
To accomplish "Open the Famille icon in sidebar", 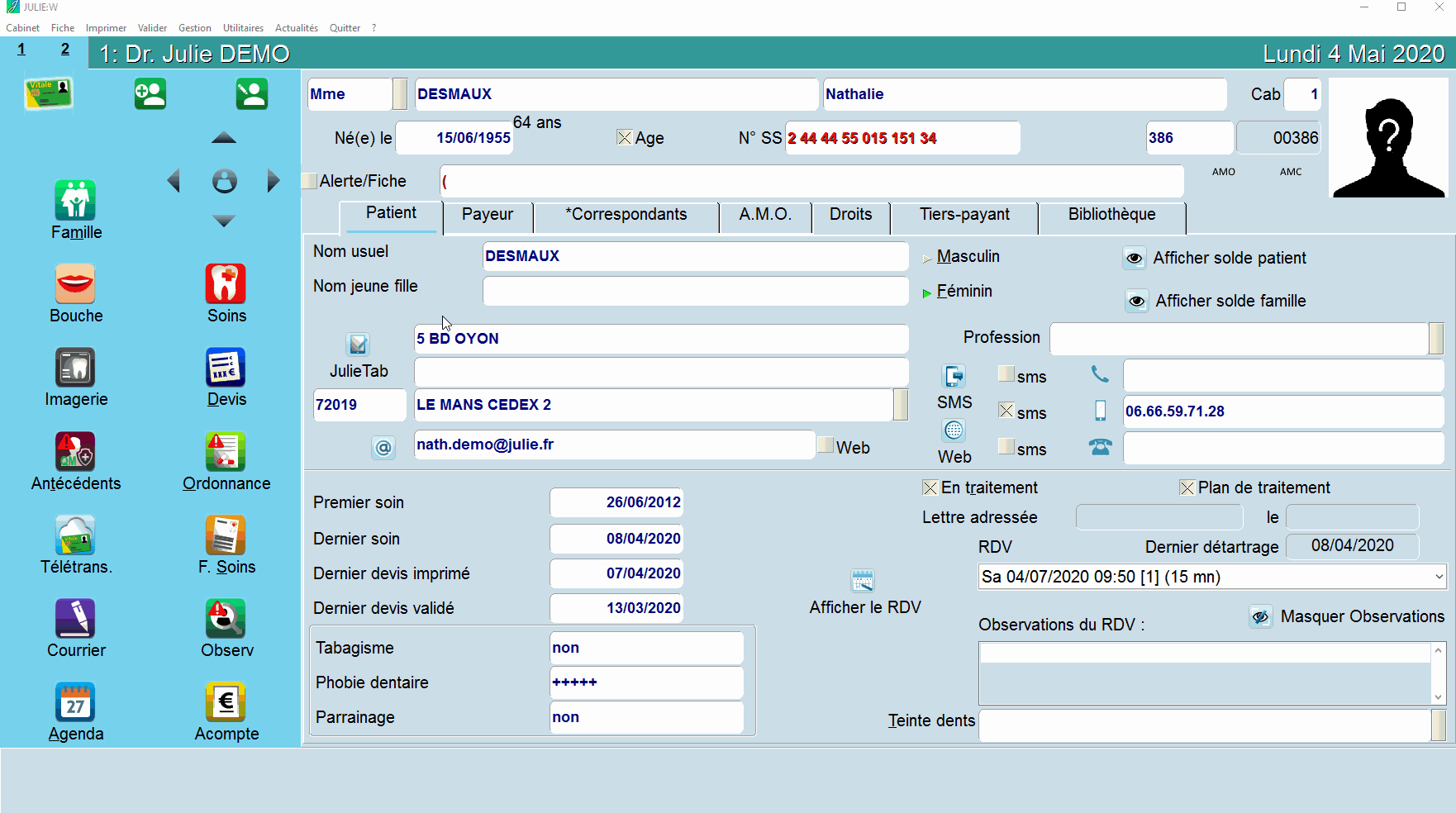I will point(75,201).
